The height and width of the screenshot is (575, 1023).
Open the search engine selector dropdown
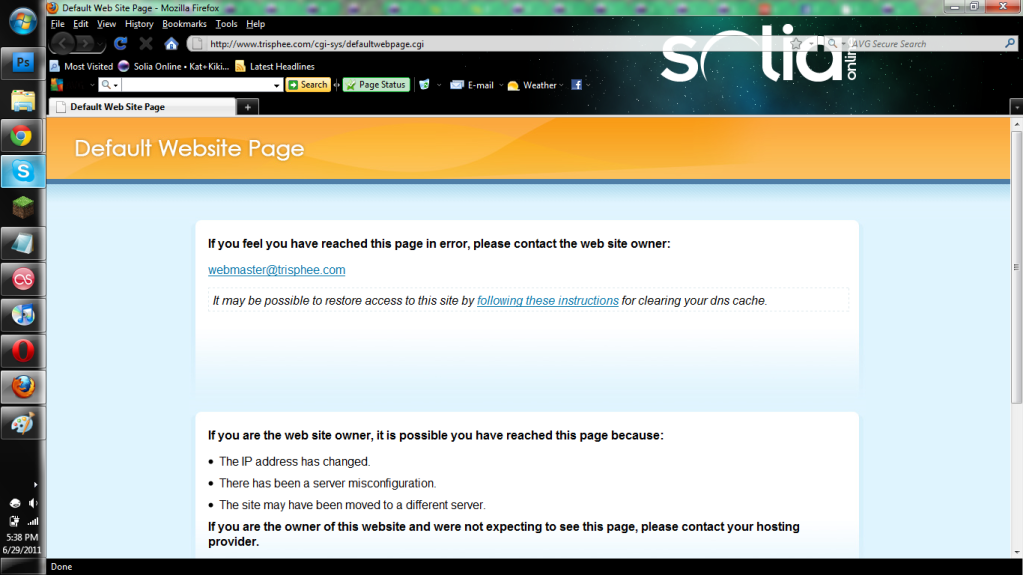click(836, 44)
